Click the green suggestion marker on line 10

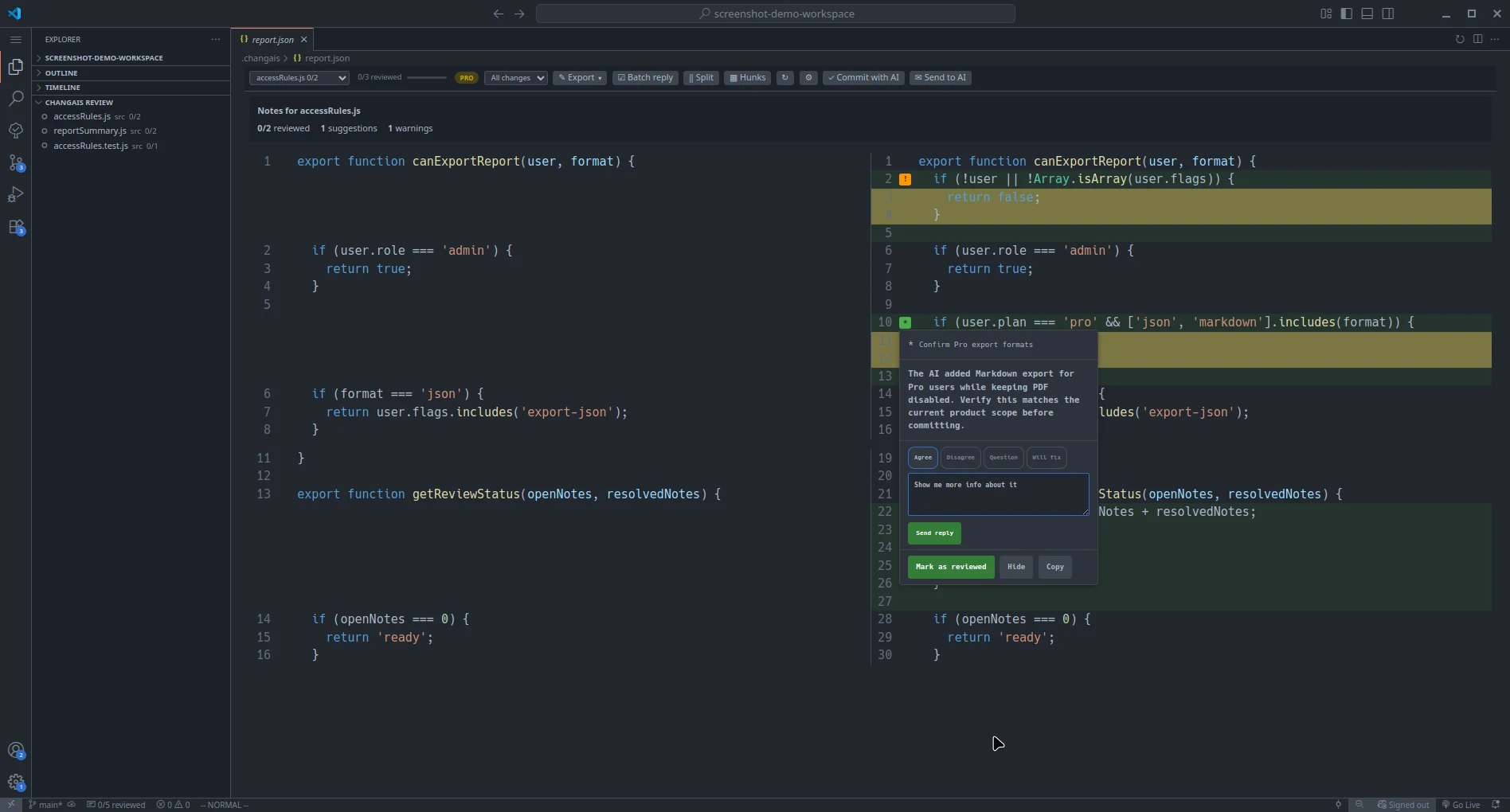[906, 322]
